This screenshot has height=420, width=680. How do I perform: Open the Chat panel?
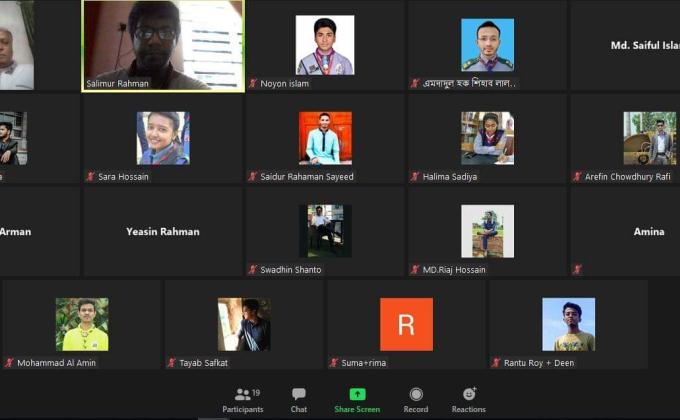pyautogui.click(x=299, y=400)
